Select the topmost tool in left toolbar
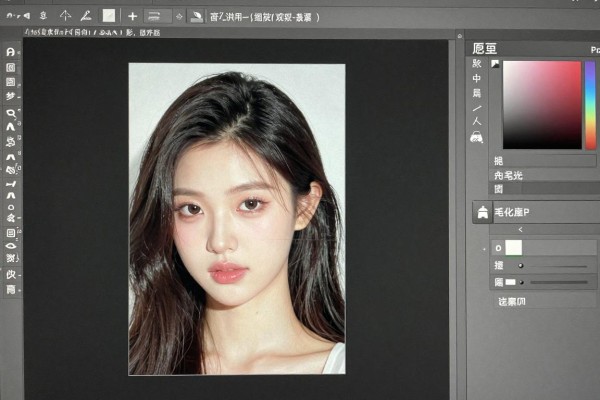 tap(11, 52)
